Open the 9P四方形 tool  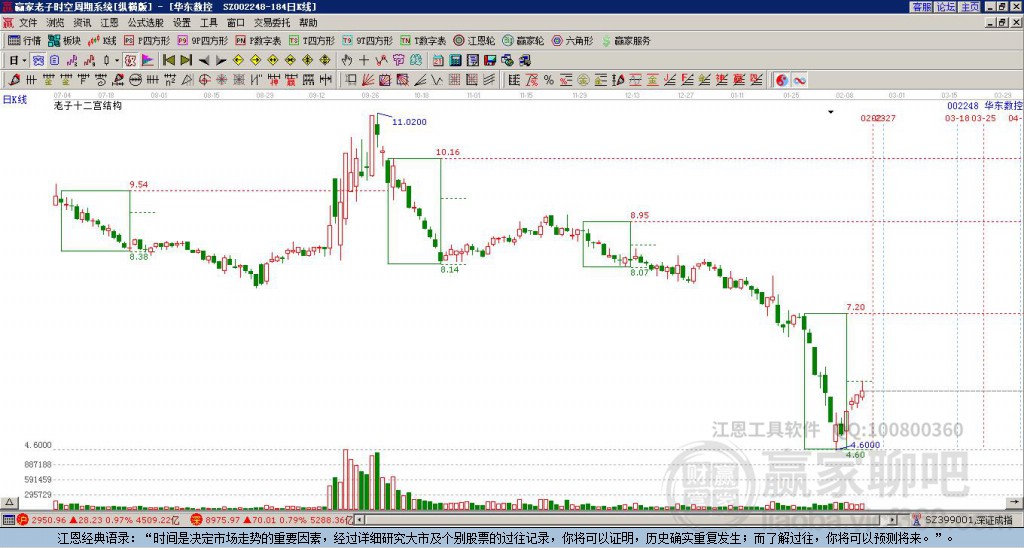[x=203, y=40]
